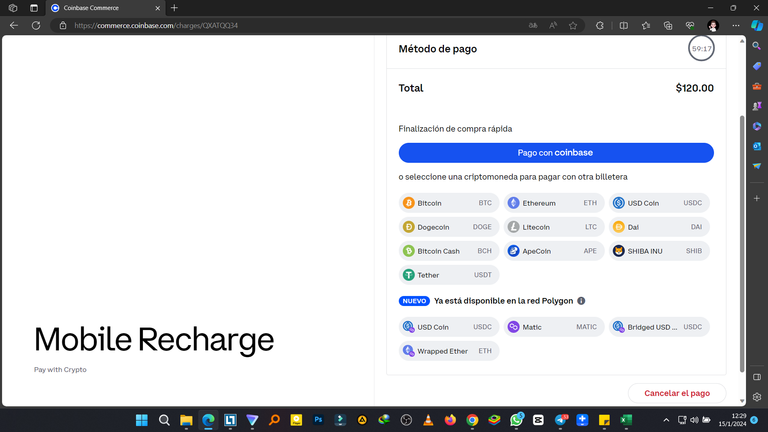The image size is (768, 432).
Task: Open File Explorer from taskbar
Action: point(186,420)
